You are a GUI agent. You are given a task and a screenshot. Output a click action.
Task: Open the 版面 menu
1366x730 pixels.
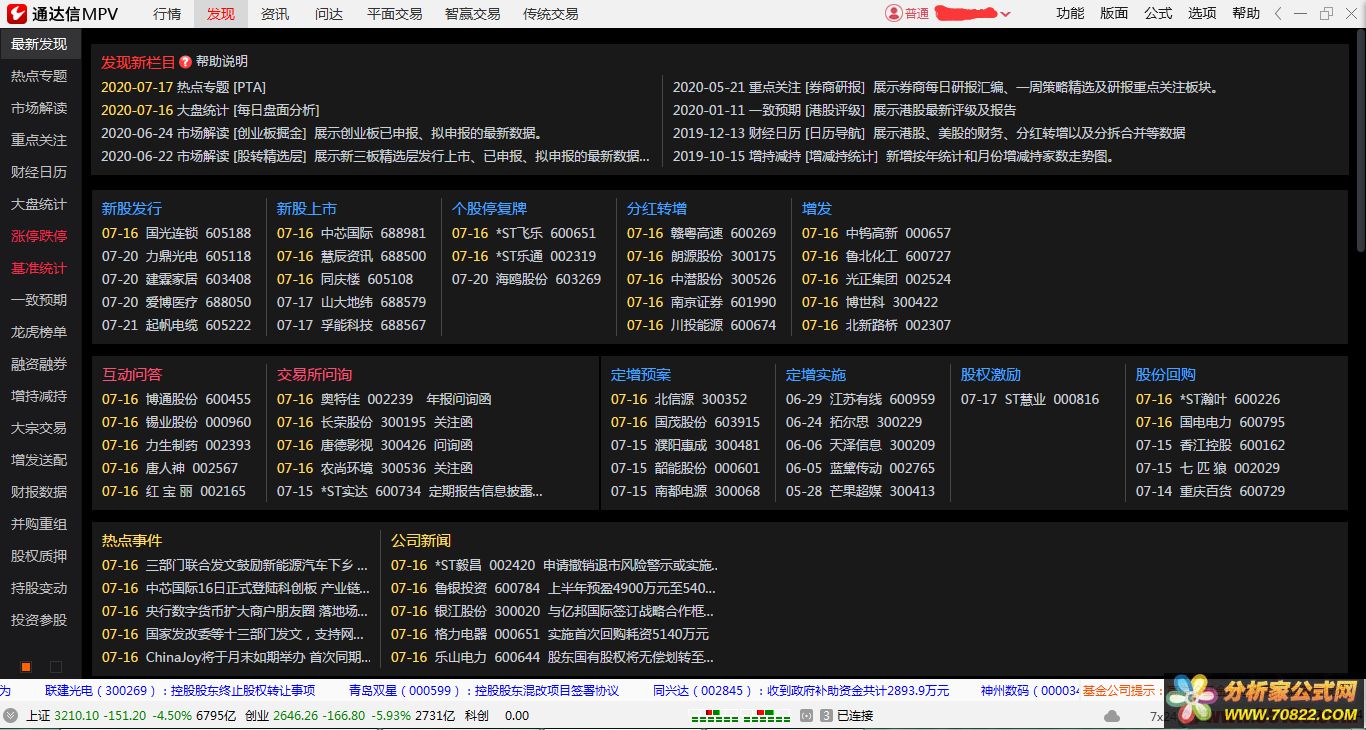click(x=1114, y=13)
